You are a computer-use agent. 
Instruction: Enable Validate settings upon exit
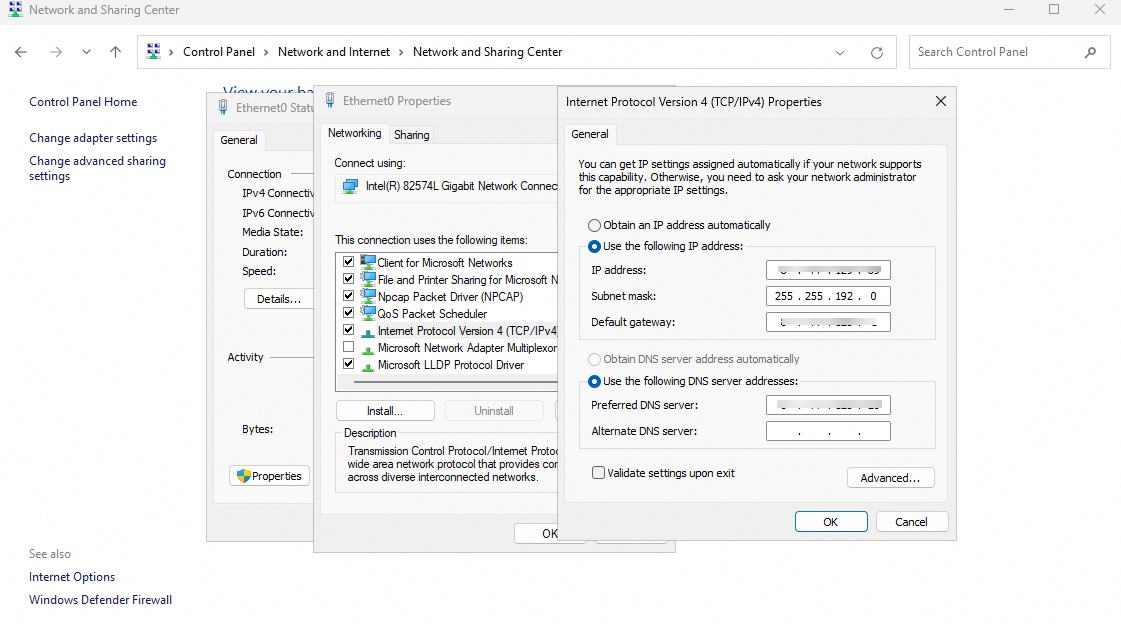click(598, 472)
